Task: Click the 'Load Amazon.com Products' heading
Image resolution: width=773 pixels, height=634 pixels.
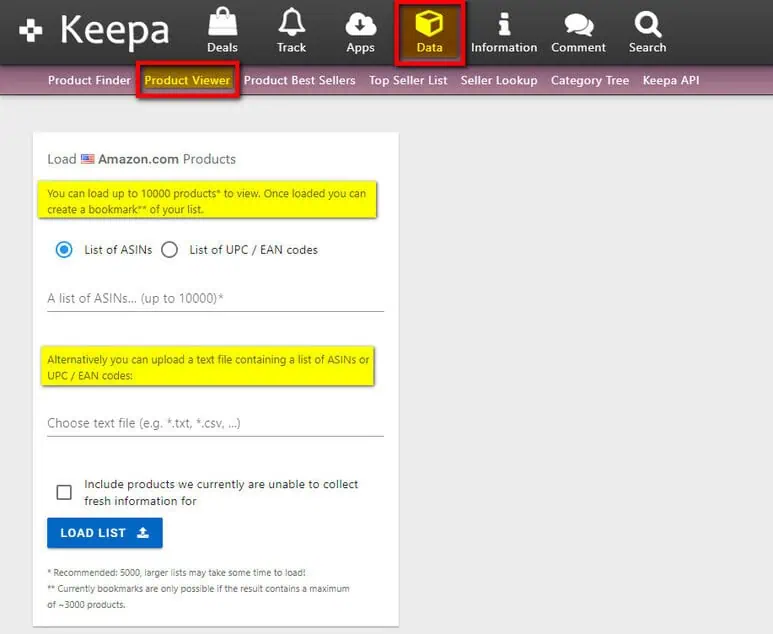Action: pos(141,159)
